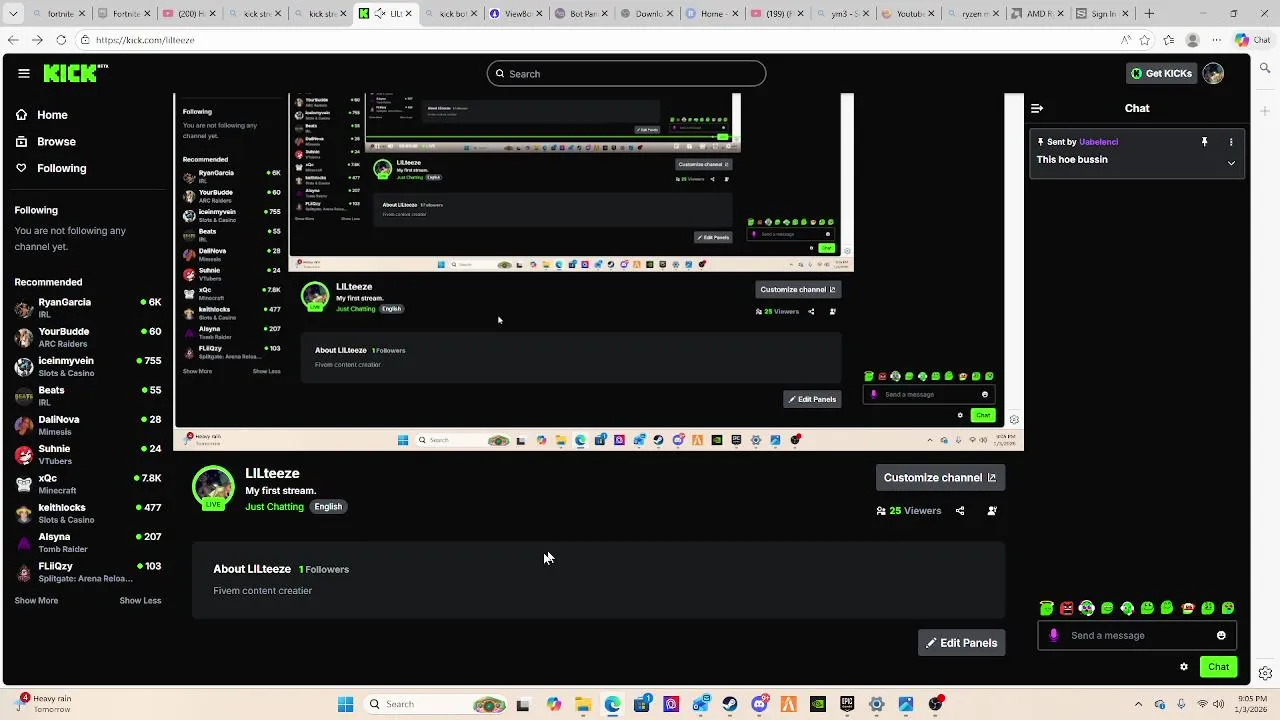This screenshot has width=1280, height=720.
Task: Insert the angry red emote
Action: coord(1067,608)
